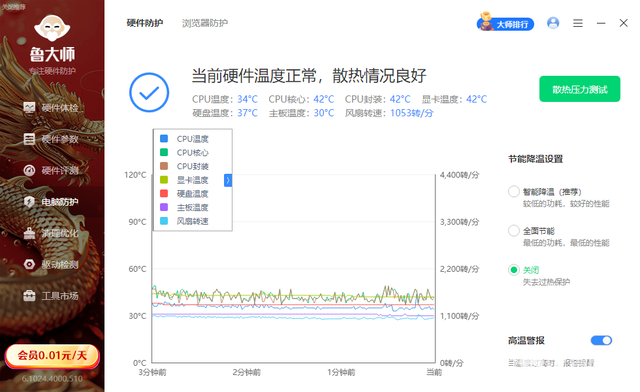Open 驱动检测 section

pos(52,264)
